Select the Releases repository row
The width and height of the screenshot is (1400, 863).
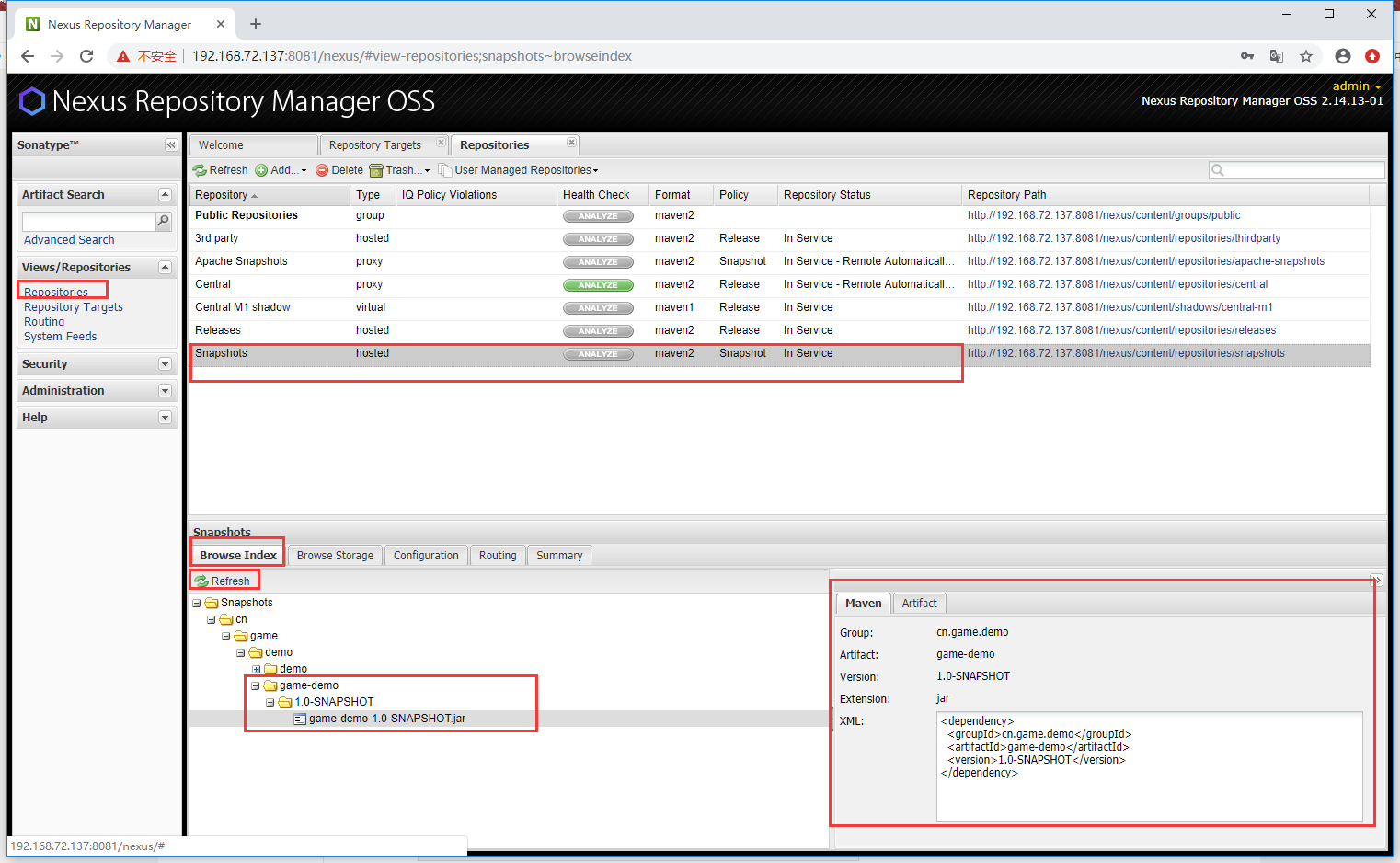coord(779,330)
